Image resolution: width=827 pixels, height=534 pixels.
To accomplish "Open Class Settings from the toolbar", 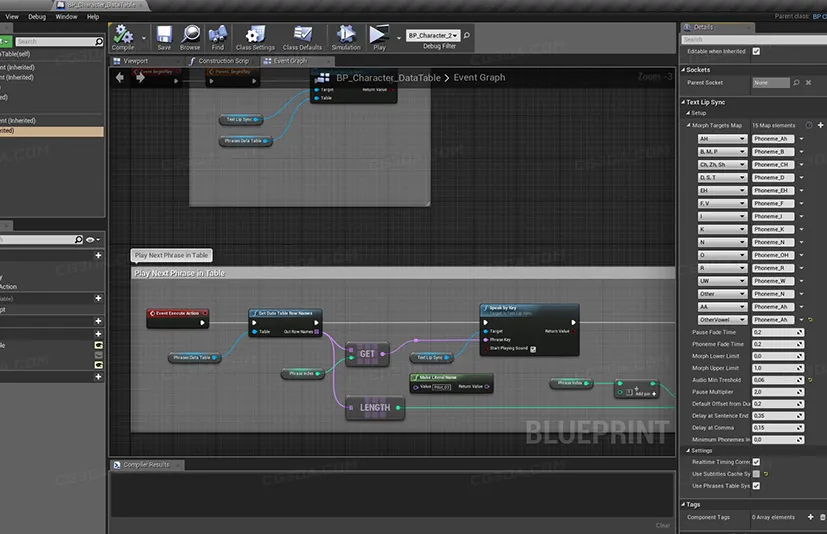I will point(255,37).
